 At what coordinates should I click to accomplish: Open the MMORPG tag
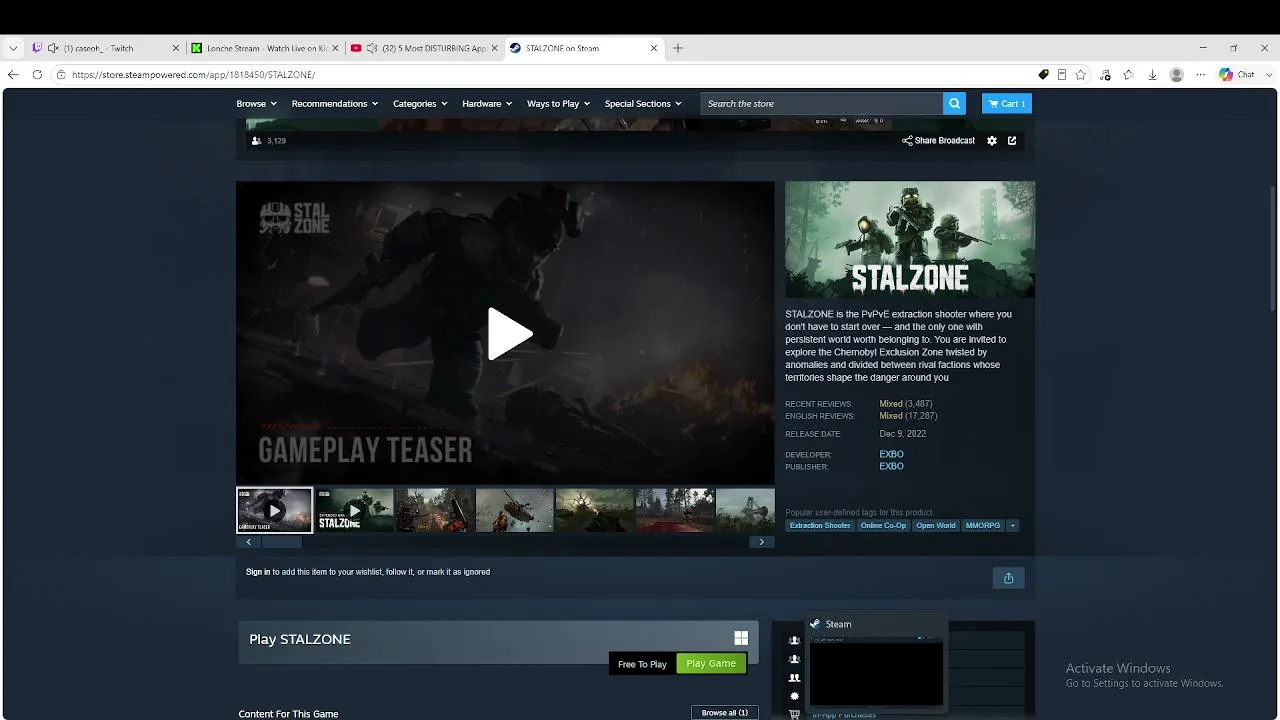pos(983,525)
